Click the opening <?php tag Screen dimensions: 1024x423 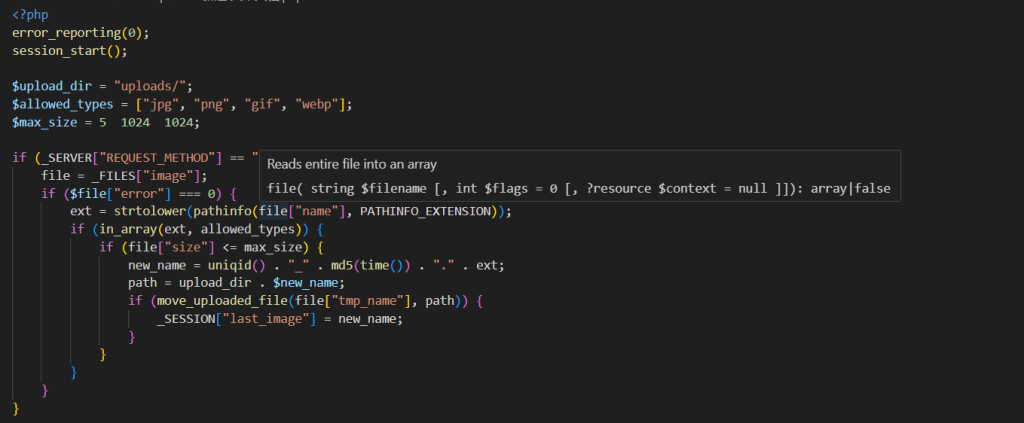click(x=31, y=14)
